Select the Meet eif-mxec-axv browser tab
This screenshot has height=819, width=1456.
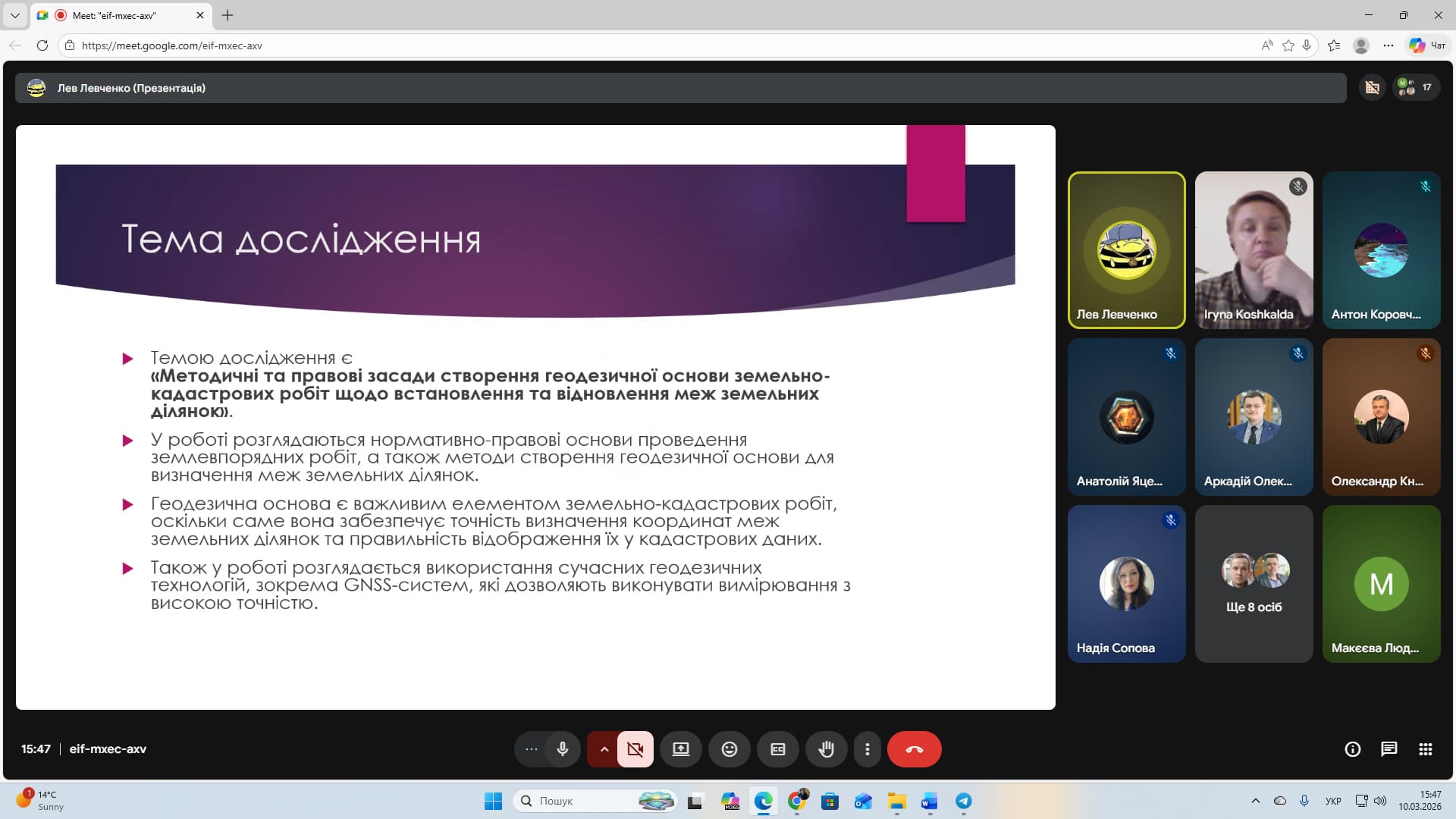tap(121, 15)
